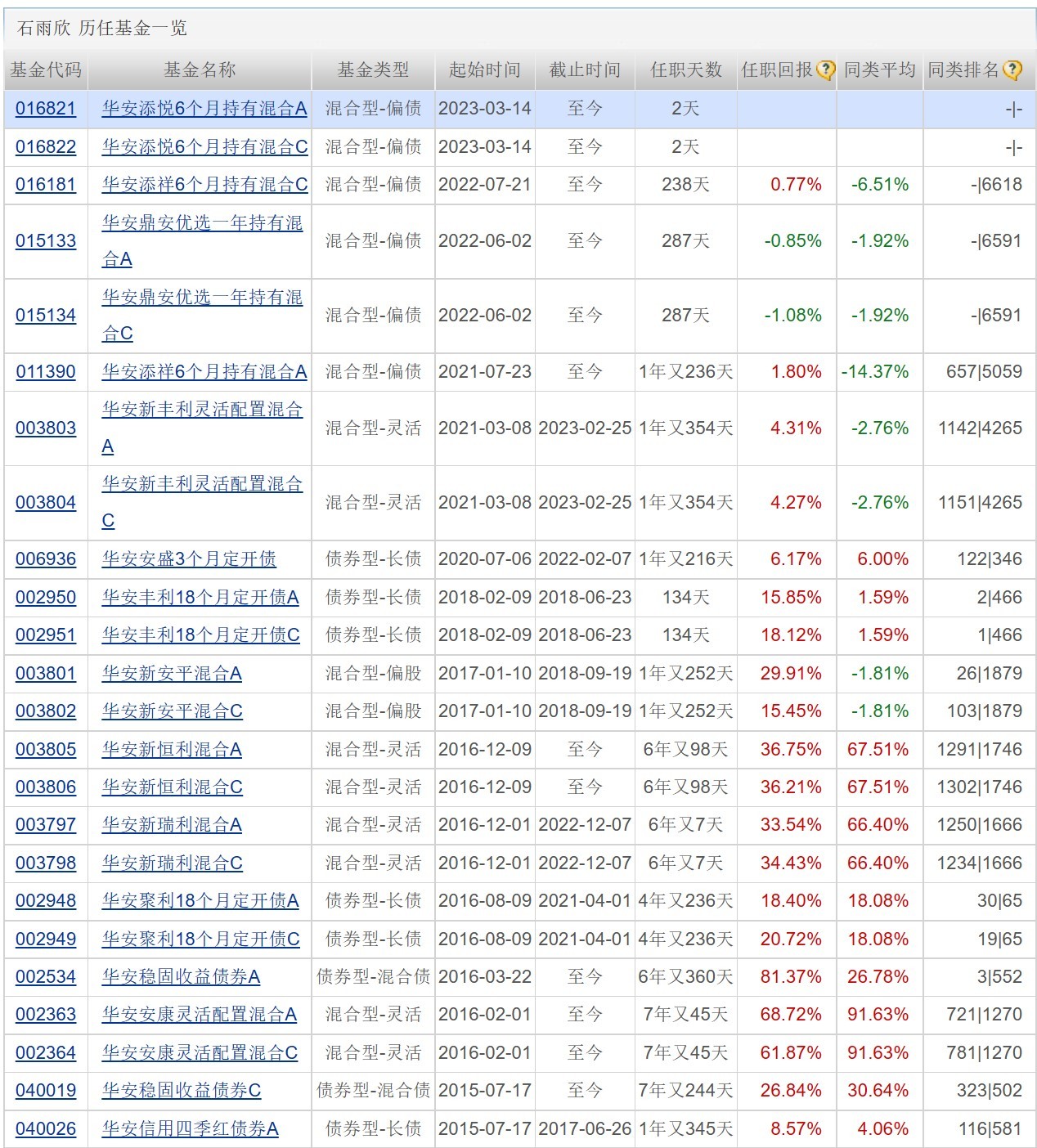Open 华安新丰利灵活配置混合A fund page
The image size is (1037, 1148).
pos(202,428)
